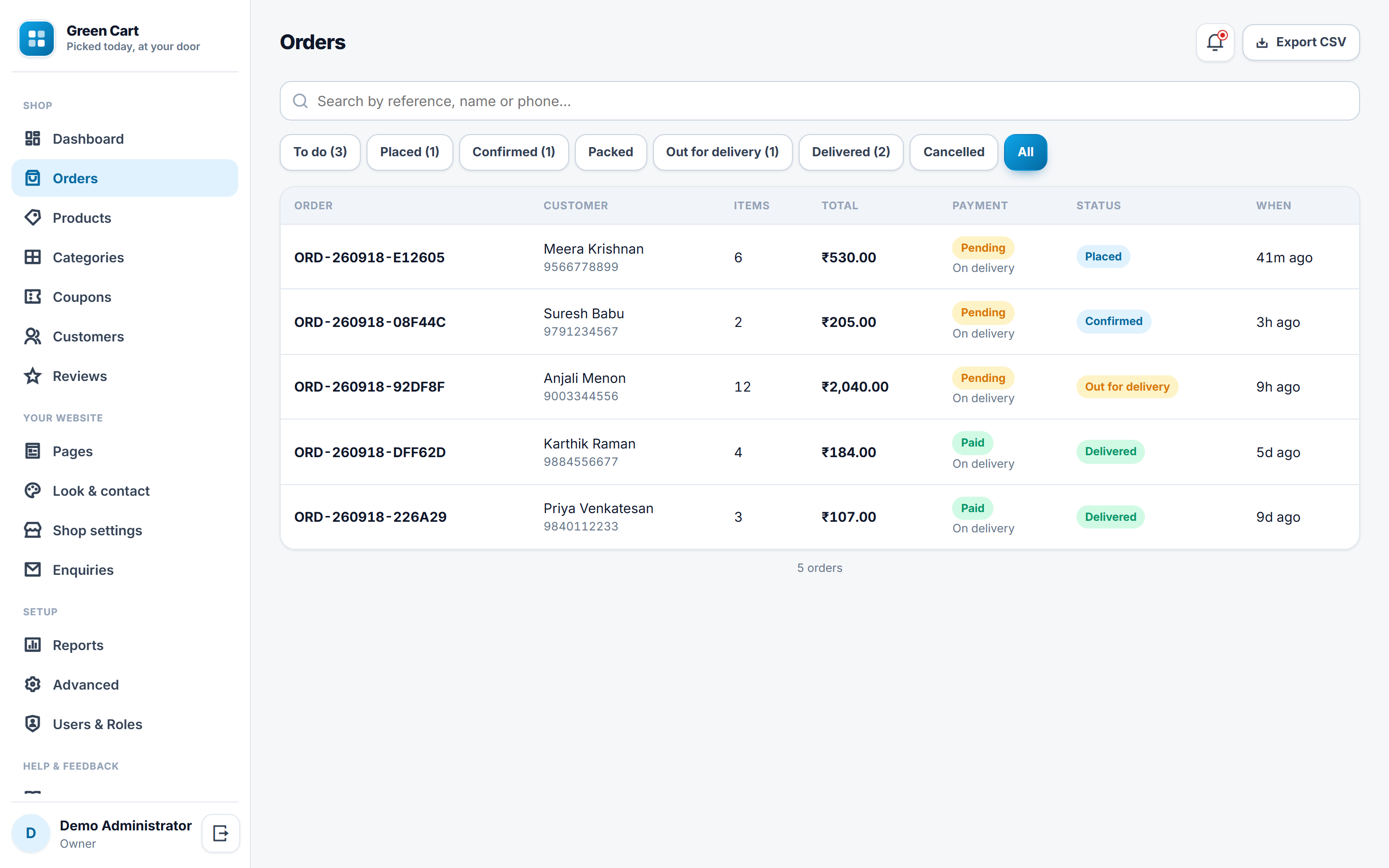Viewport: 1389px width, 868px height.
Task: Open order ORD-260918-08F44C
Action: tap(370, 322)
